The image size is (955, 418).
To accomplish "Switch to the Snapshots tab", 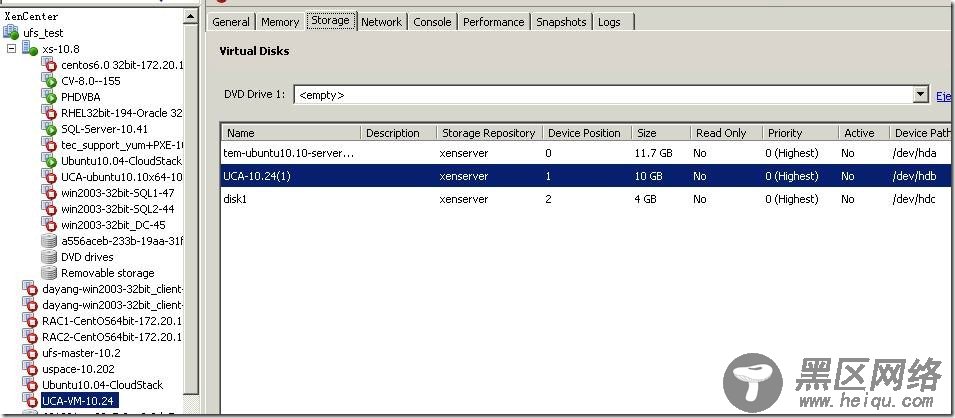I will (561, 22).
